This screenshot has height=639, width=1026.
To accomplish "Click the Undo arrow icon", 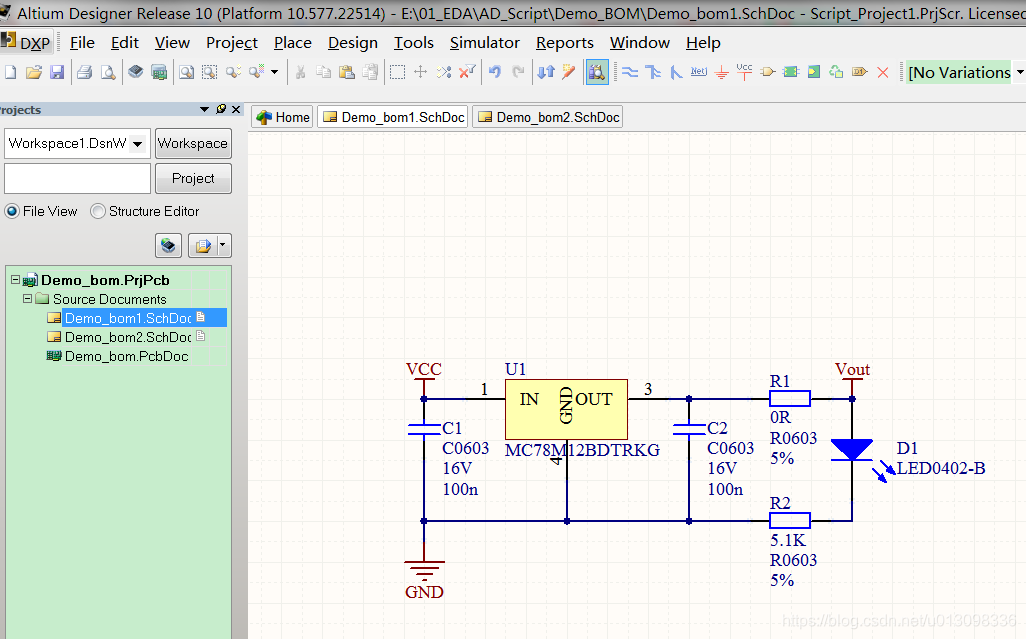I will tap(495, 72).
